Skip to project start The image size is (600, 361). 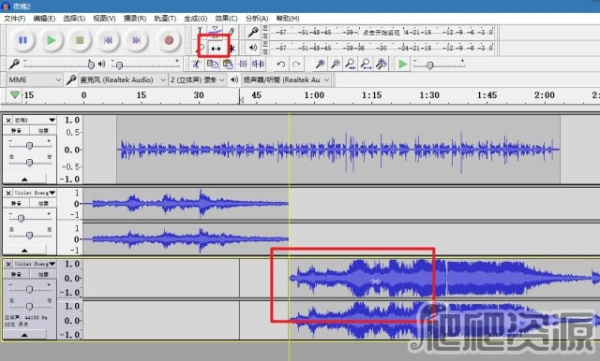(108, 40)
